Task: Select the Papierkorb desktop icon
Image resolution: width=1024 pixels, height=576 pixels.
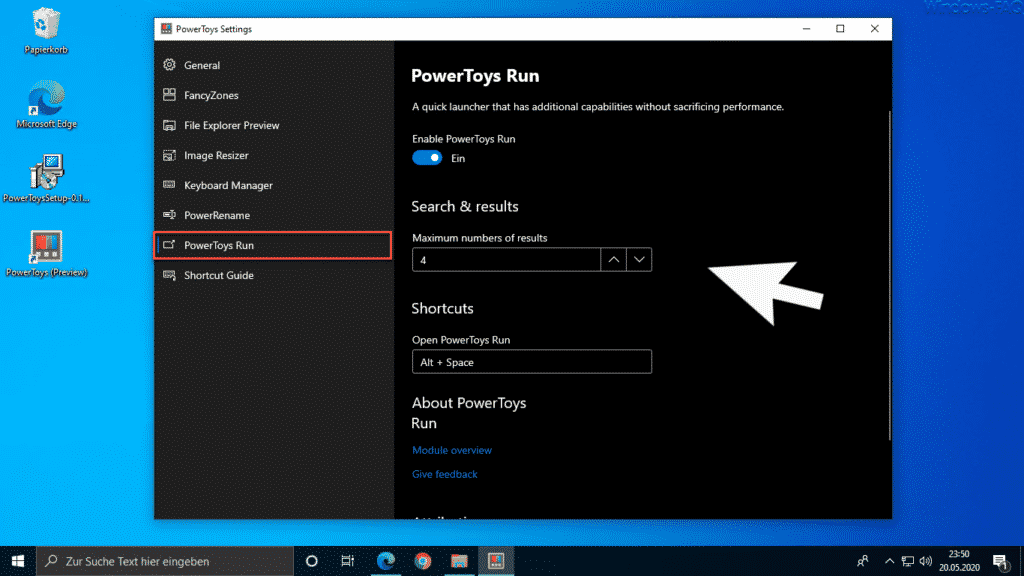Action: pos(46,31)
